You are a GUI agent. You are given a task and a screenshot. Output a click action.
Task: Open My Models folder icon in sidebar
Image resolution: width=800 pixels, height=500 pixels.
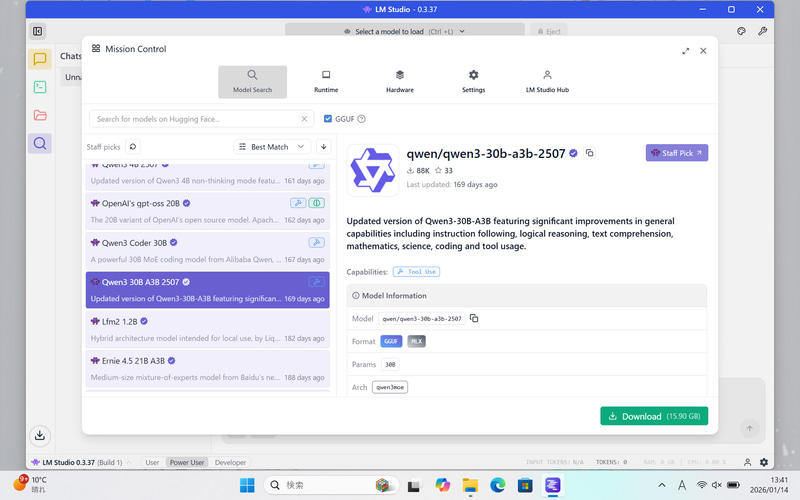tap(40, 115)
